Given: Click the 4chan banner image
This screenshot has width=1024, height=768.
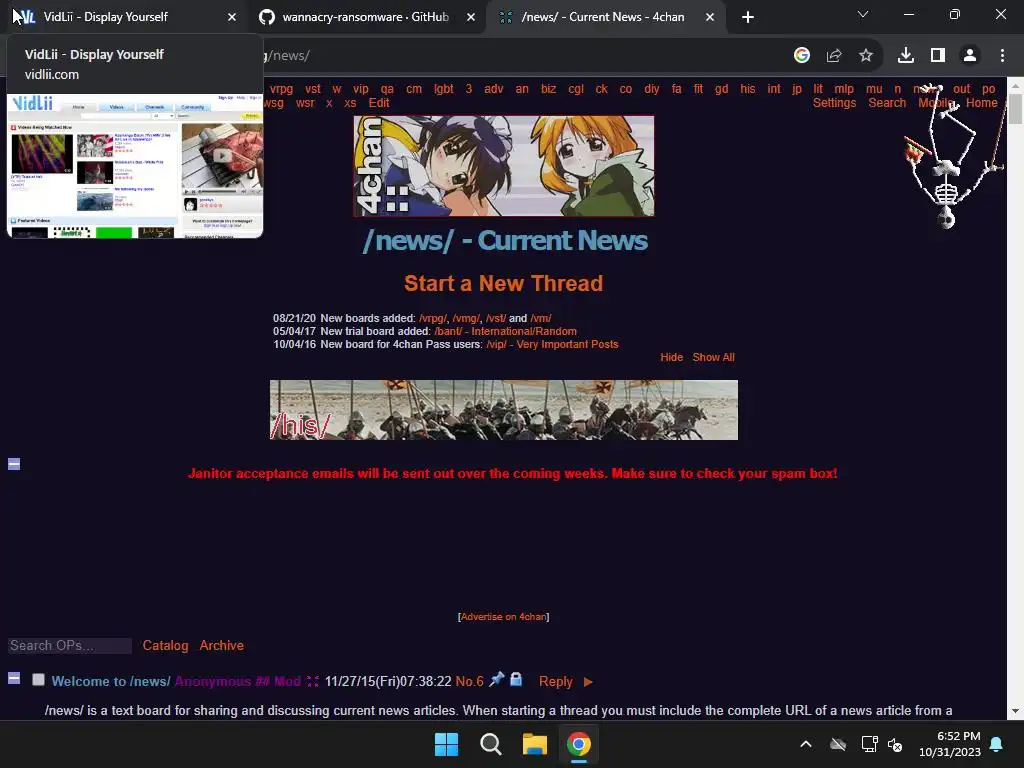Looking at the screenshot, I should point(504,166).
